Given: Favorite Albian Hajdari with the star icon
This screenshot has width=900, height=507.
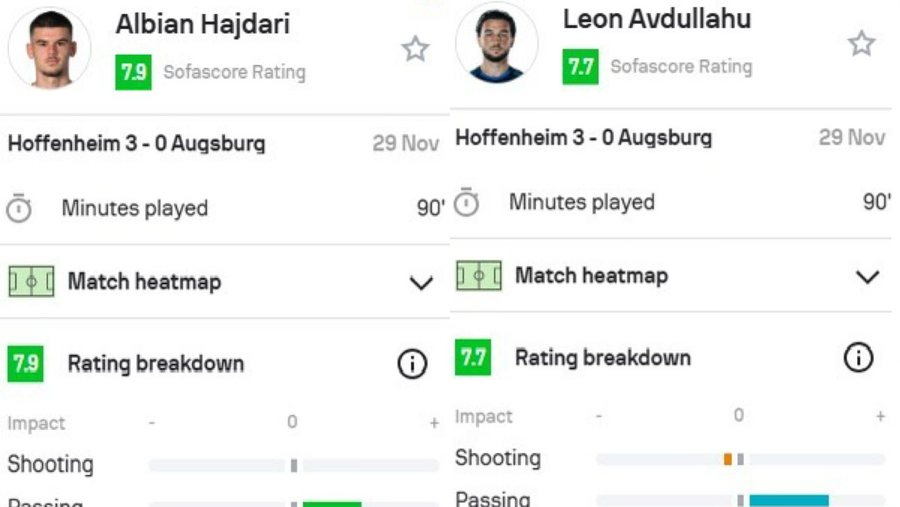Looking at the screenshot, I should coord(415,49).
